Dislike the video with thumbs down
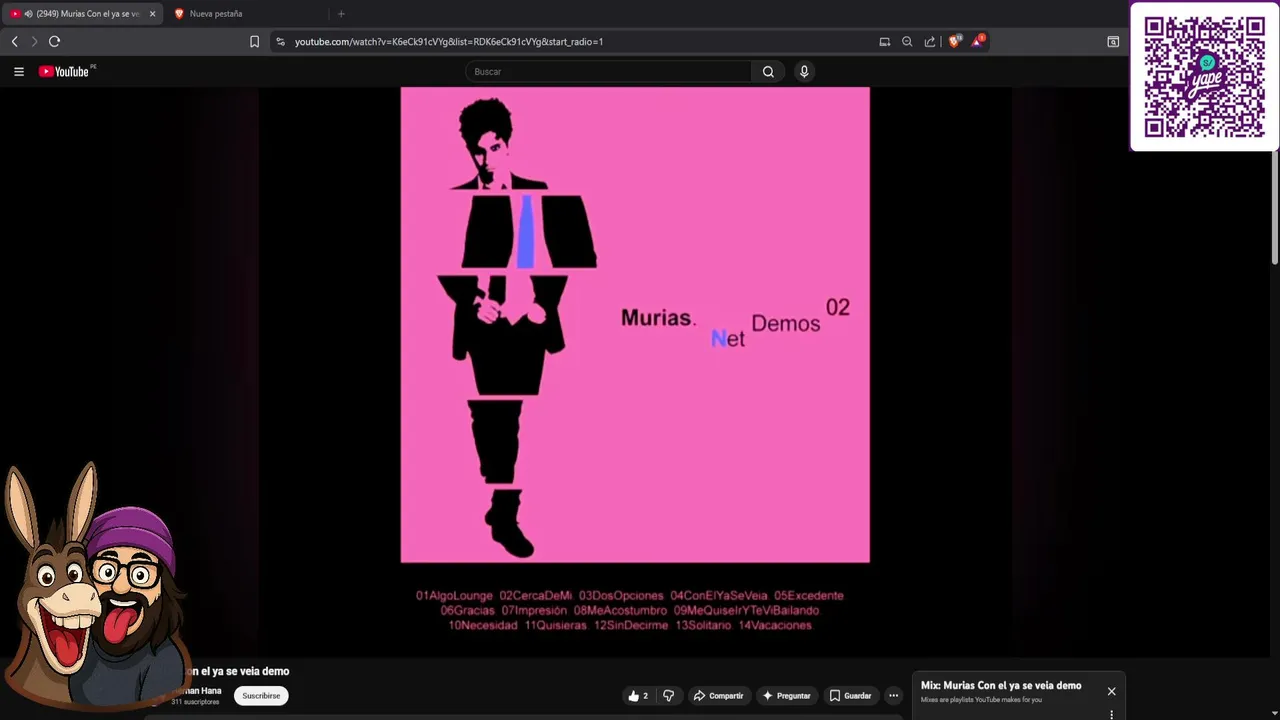This screenshot has width=1280, height=720. pyautogui.click(x=669, y=696)
